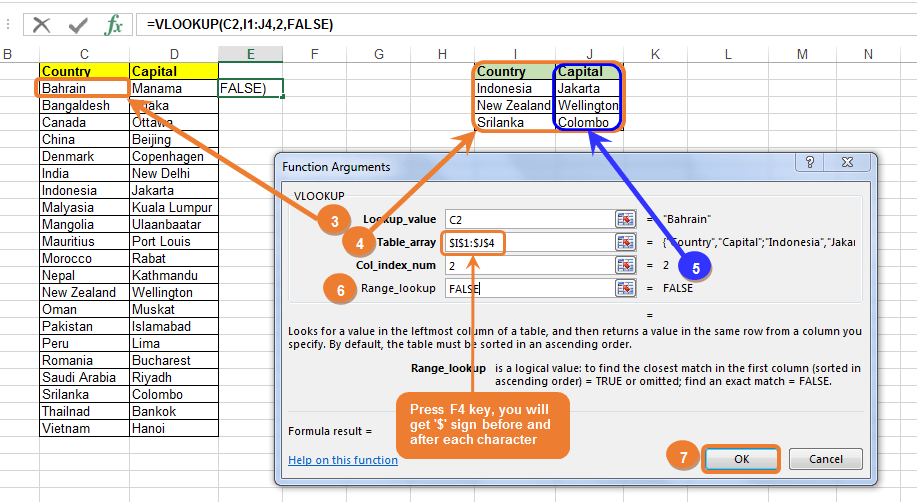Select the yellow Capital header in column D

click(x=174, y=71)
